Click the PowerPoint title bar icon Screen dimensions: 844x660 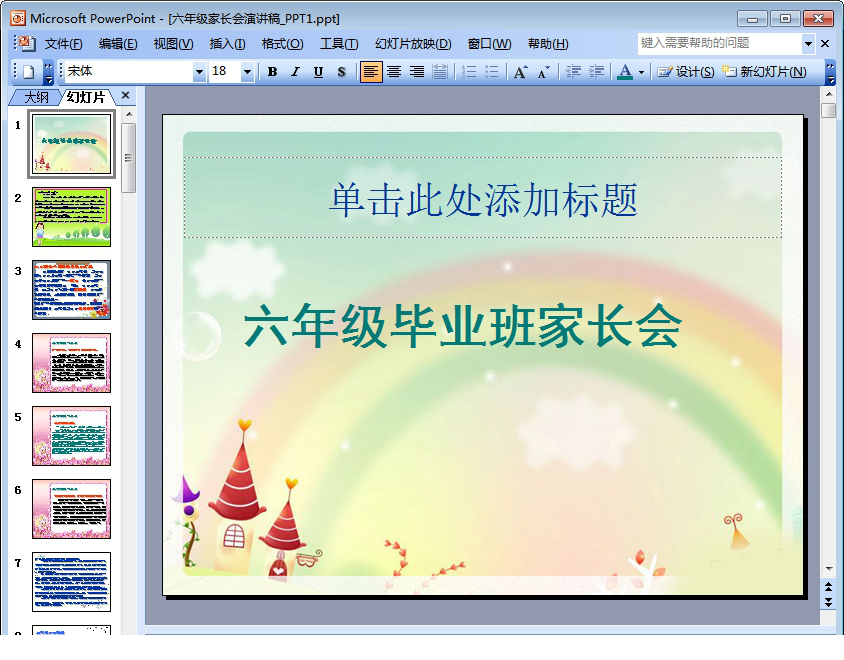pyautogui.click(x=19, y=19)
